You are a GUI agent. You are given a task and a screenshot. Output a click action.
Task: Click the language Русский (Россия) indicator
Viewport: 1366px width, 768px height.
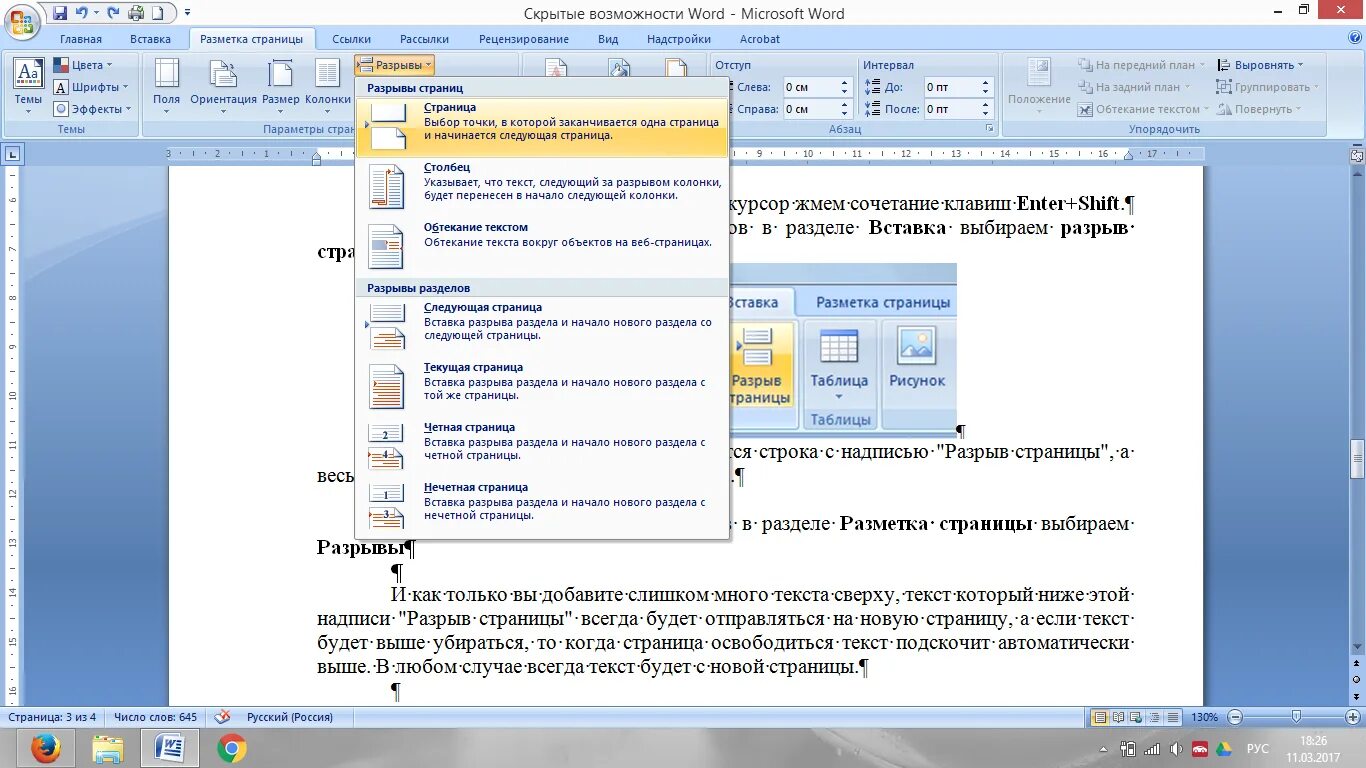point(290,717)
